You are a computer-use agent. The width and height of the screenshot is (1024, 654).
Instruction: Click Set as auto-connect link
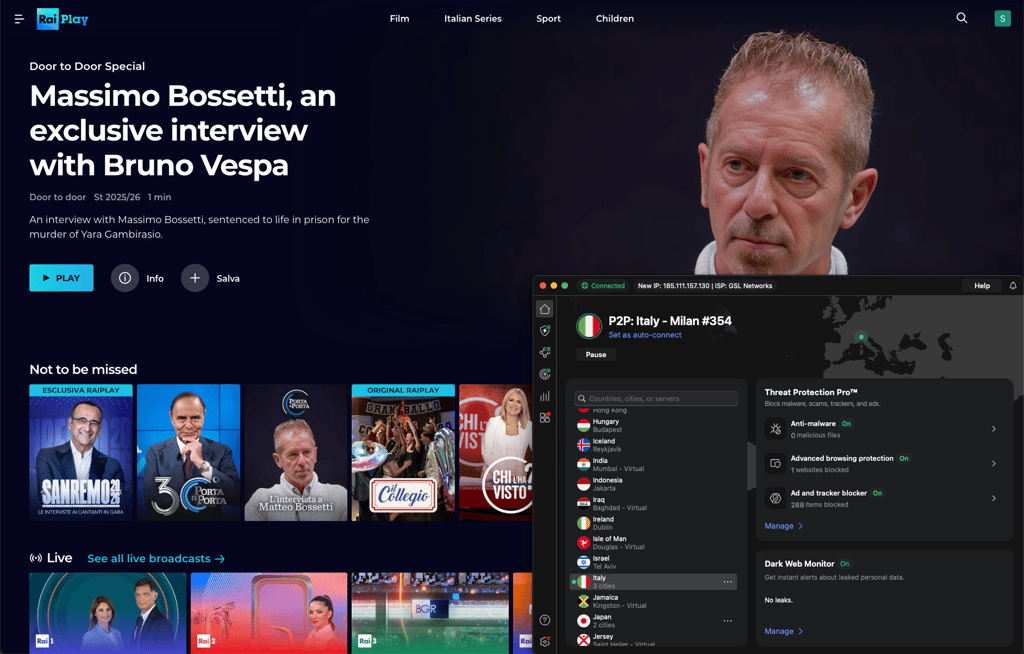click(645, 335)
